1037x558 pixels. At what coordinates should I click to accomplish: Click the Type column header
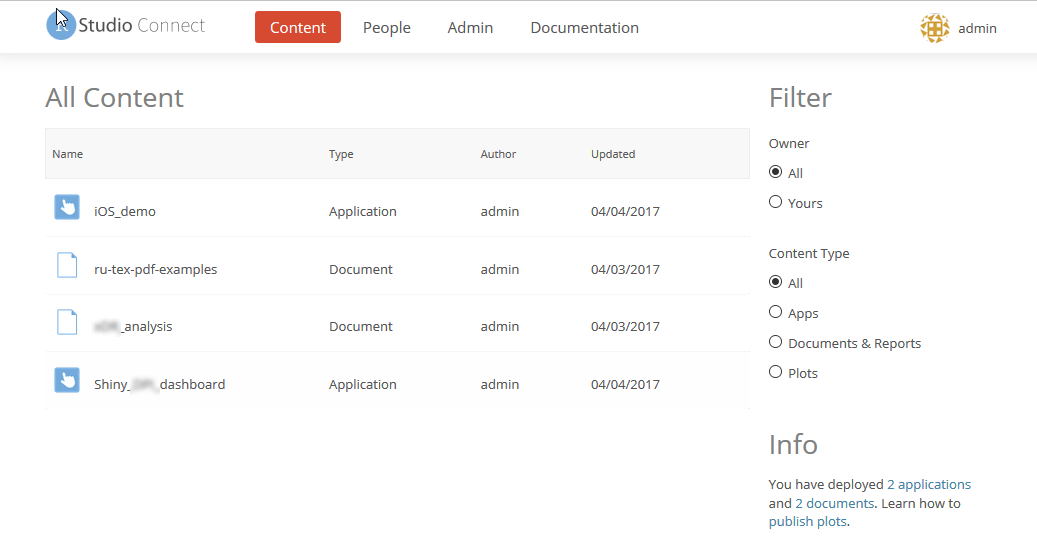341,154
